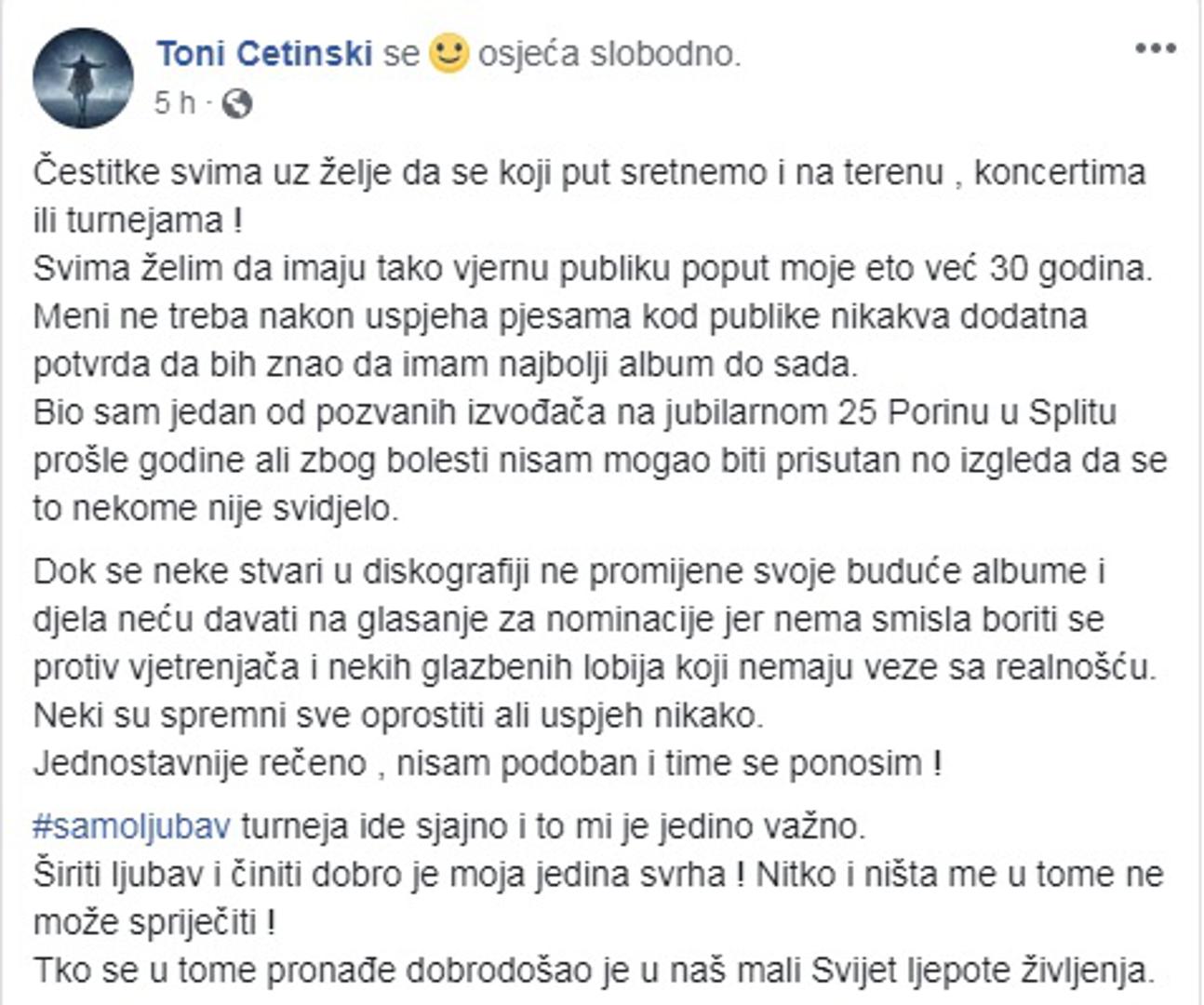The height and width of the screenshot is (1005, 1204).
Task: Click the "osjeća slobodno" feeling text
Action: click(x=609, y=54)
